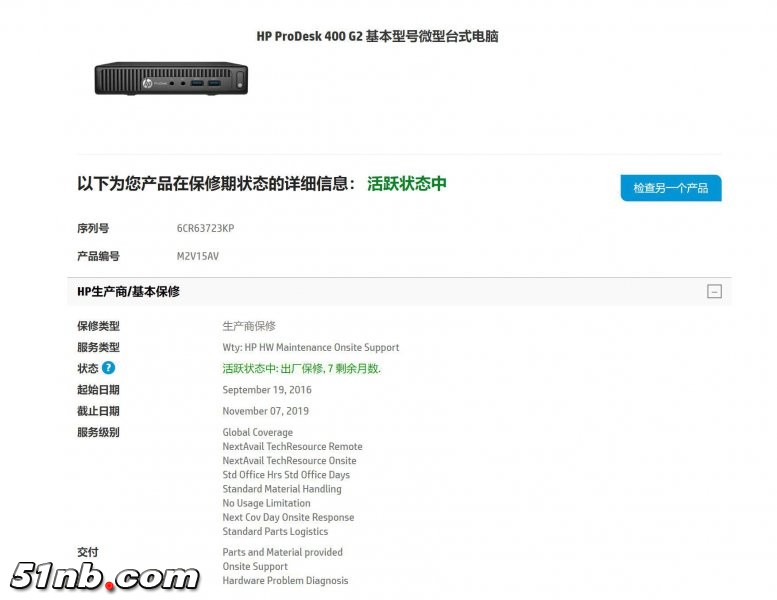
Task: Click the end date November 07, 2019
Action: tap(265, 411)
